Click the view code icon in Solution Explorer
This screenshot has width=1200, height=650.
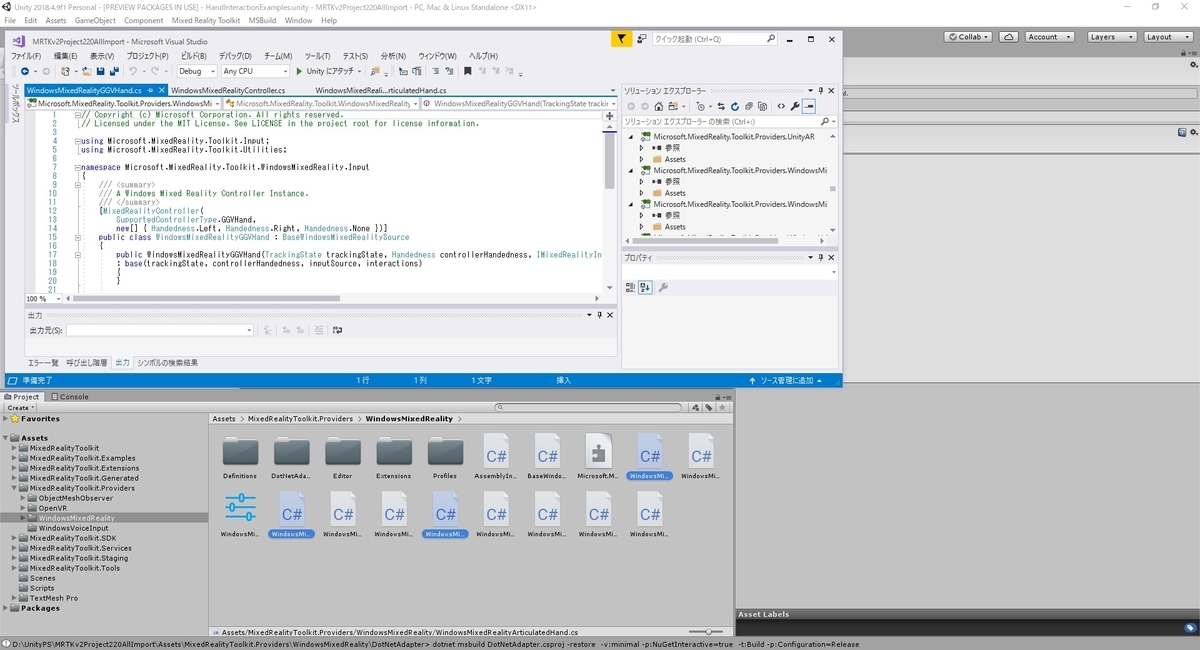coord(780,106)
